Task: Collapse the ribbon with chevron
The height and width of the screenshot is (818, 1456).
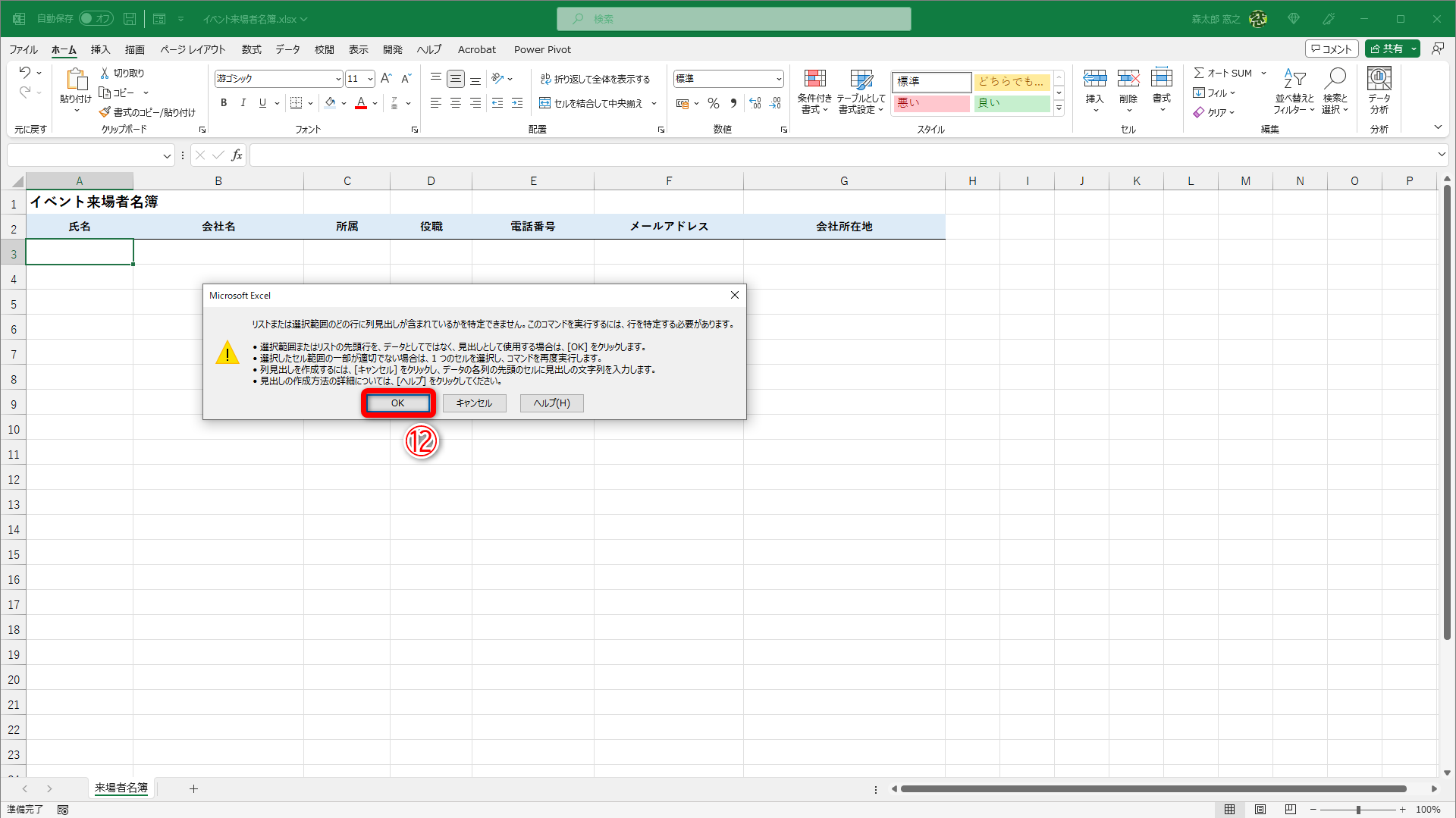Action: click(x=1438, y=127)
